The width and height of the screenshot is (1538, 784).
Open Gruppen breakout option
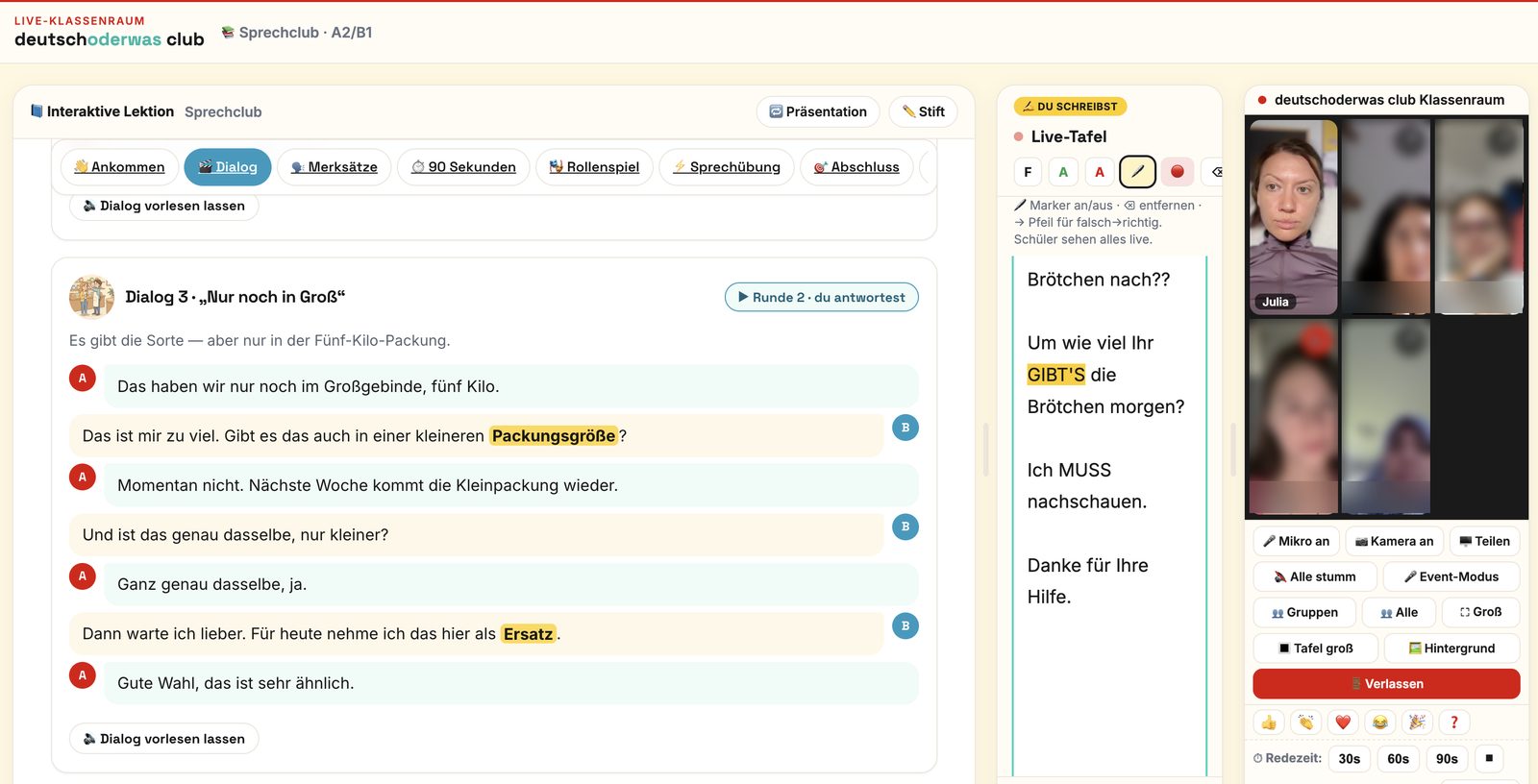(x=1304, y=612)
